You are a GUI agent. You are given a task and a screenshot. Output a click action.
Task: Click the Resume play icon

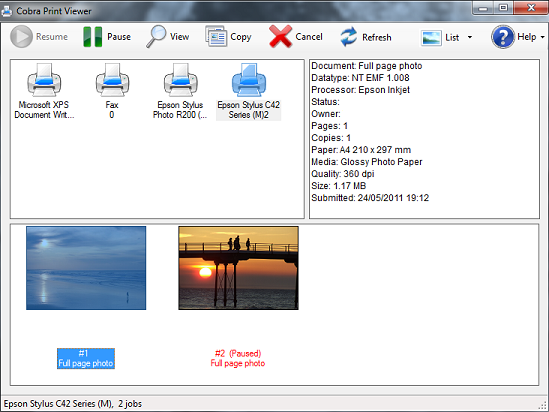pyautogui.click(x=21, y=36)
